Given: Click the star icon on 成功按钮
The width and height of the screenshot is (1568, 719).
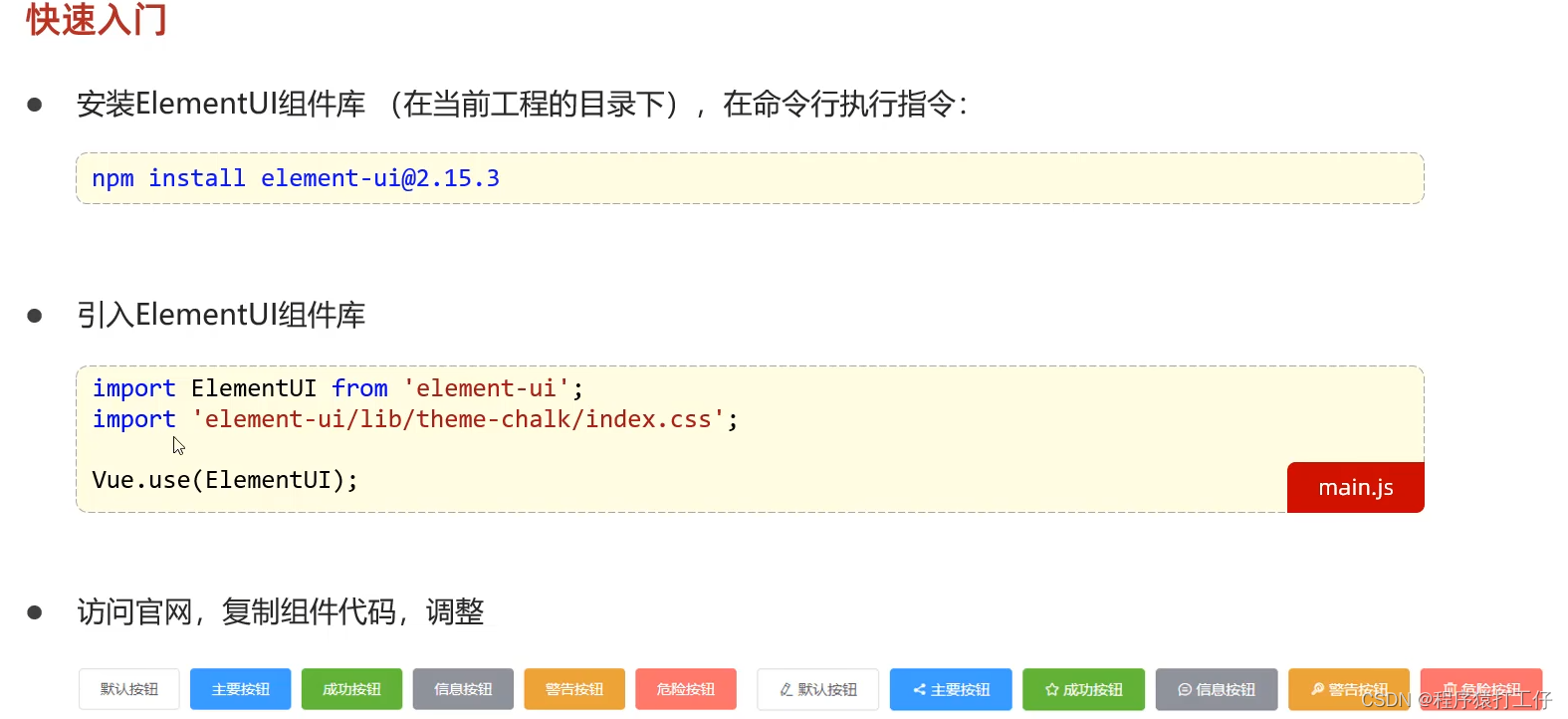Looking at the screenshot, I should click(1051, 689).
